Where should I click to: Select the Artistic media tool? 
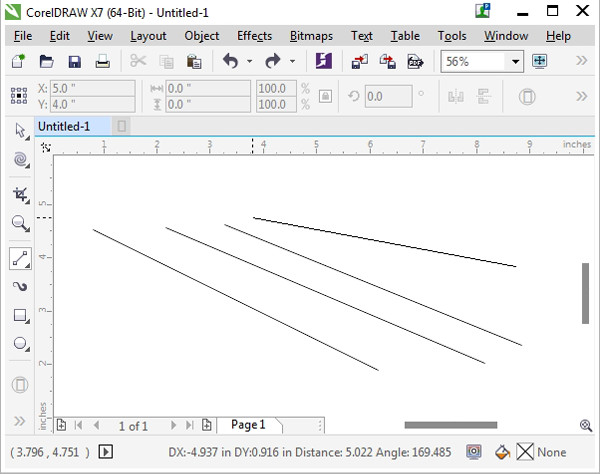click(20, 286)
